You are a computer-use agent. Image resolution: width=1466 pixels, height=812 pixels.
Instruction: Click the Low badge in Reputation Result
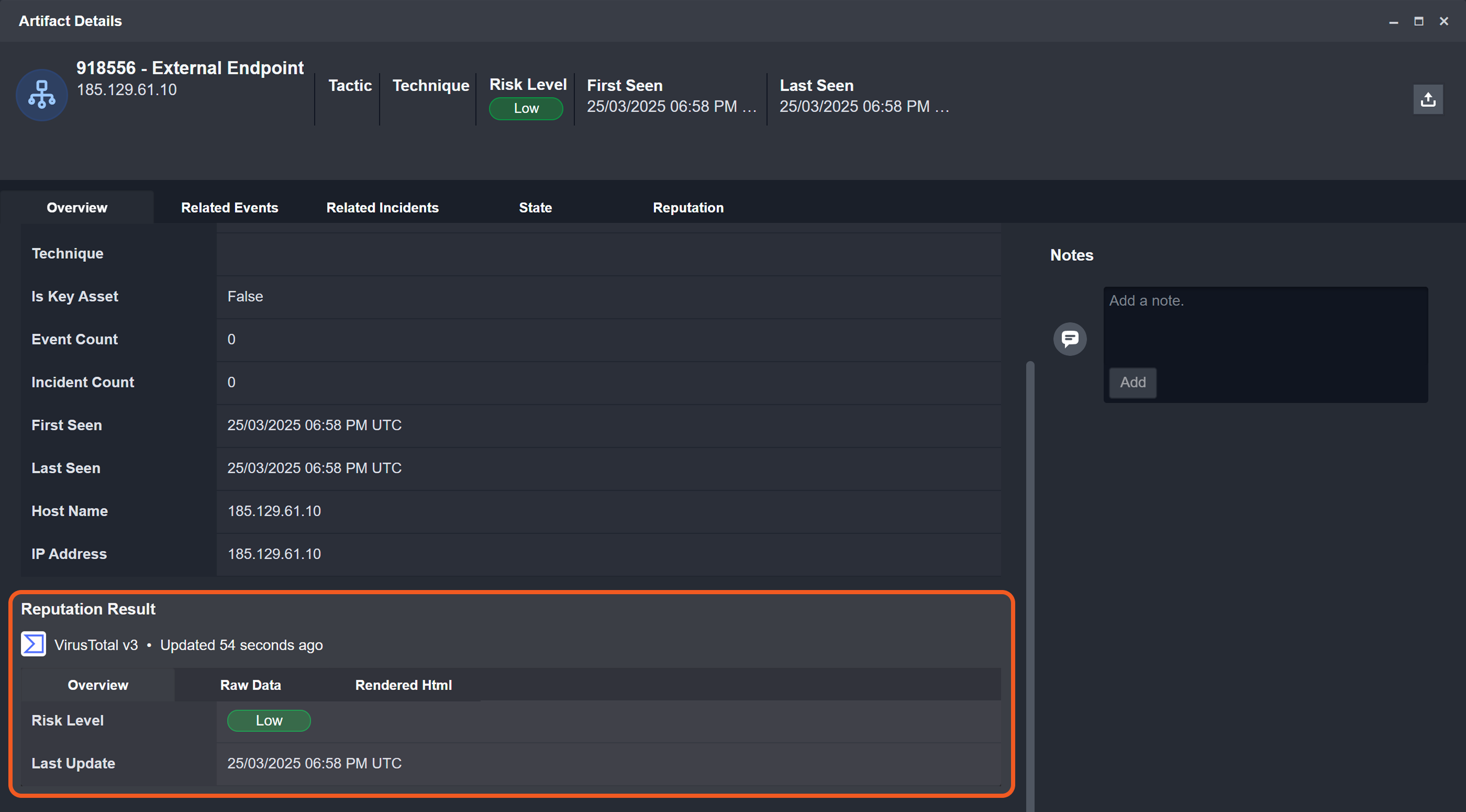click(x=269, y=720)
